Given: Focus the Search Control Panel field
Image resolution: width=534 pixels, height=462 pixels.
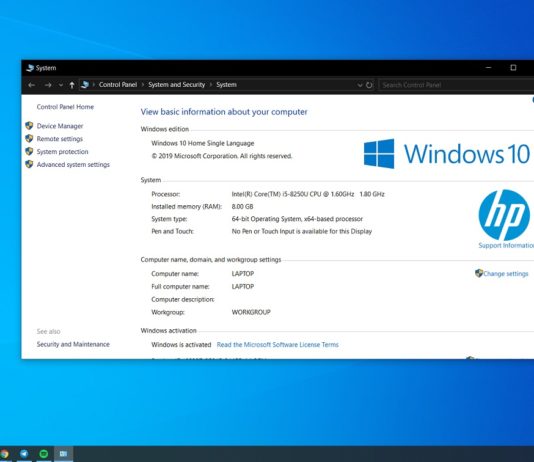Looking at the screenshot, I should 456,85.
